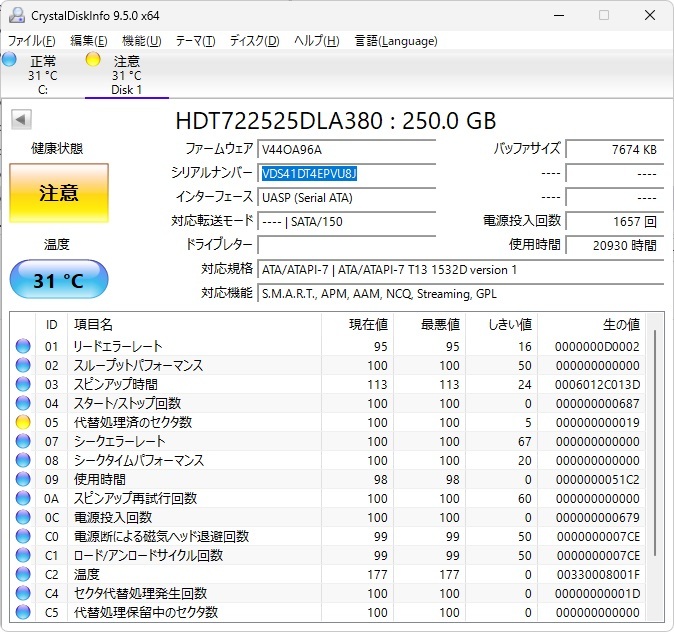Screen dimensions: 674x632
Task: Click status circle for ID C2 row
Action: [x=23, y=574]
